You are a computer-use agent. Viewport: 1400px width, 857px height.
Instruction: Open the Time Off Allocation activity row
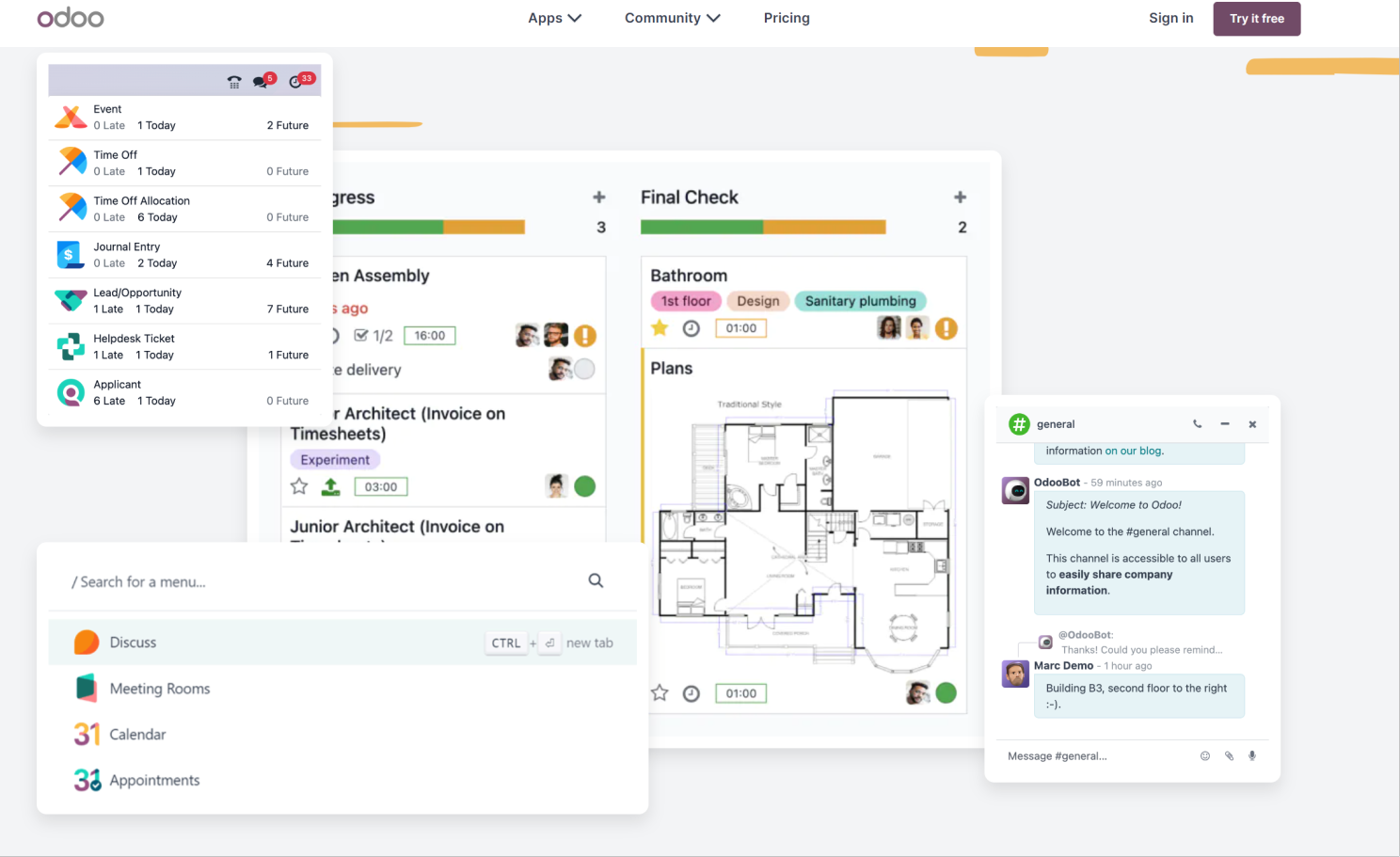click(184, 209)
